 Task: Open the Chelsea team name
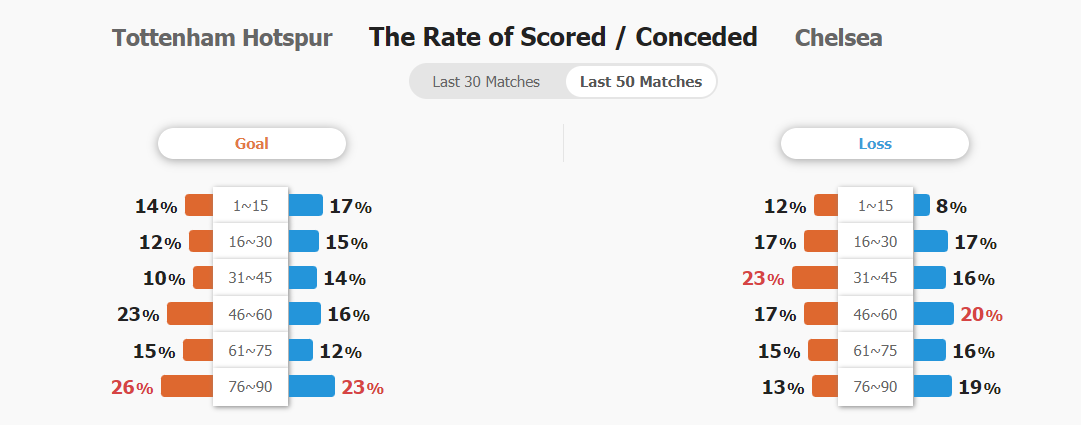pyautogui.click(x=838, y=37)
